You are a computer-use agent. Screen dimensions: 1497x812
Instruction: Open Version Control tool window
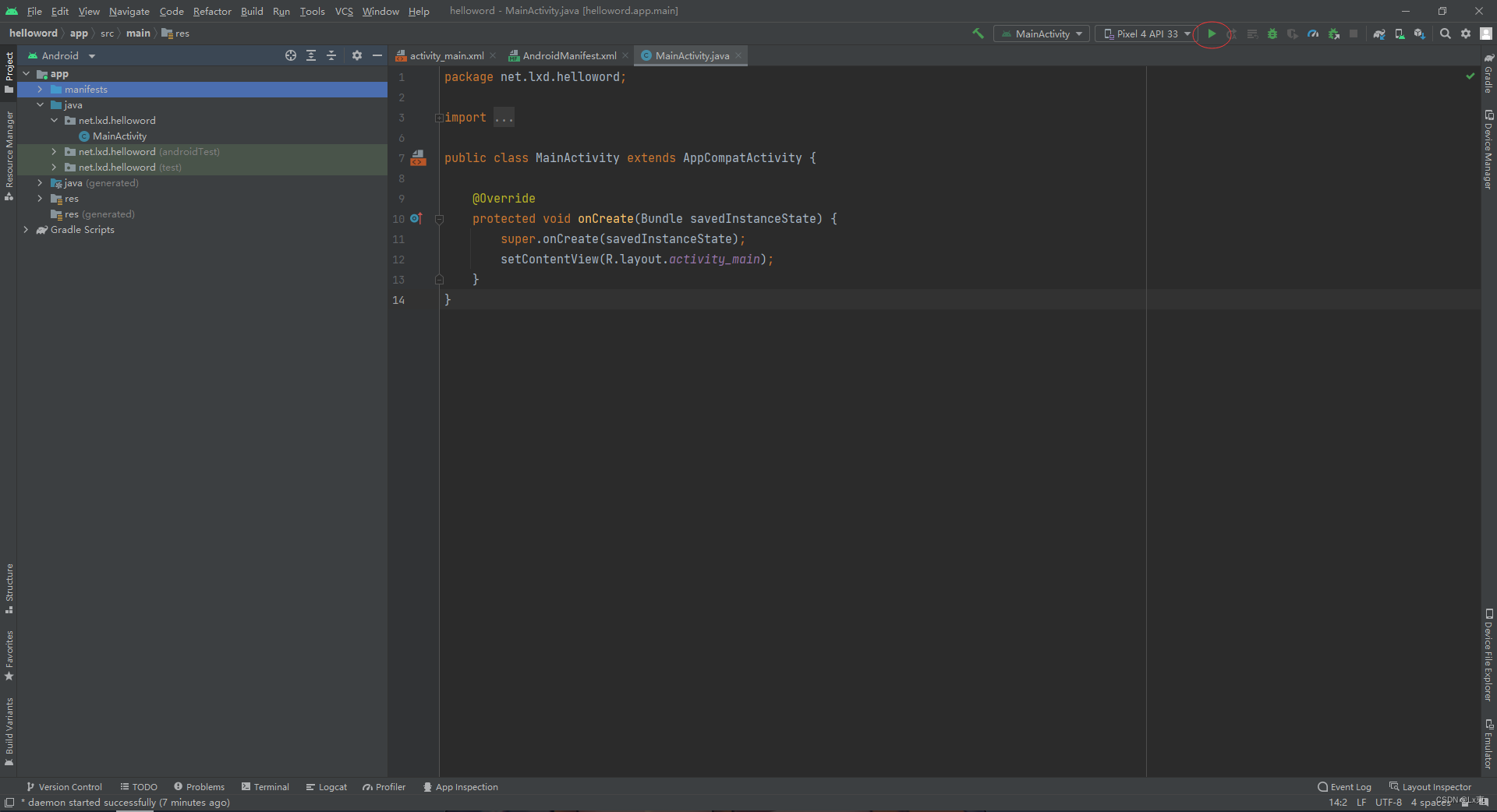tap(64, 787)
